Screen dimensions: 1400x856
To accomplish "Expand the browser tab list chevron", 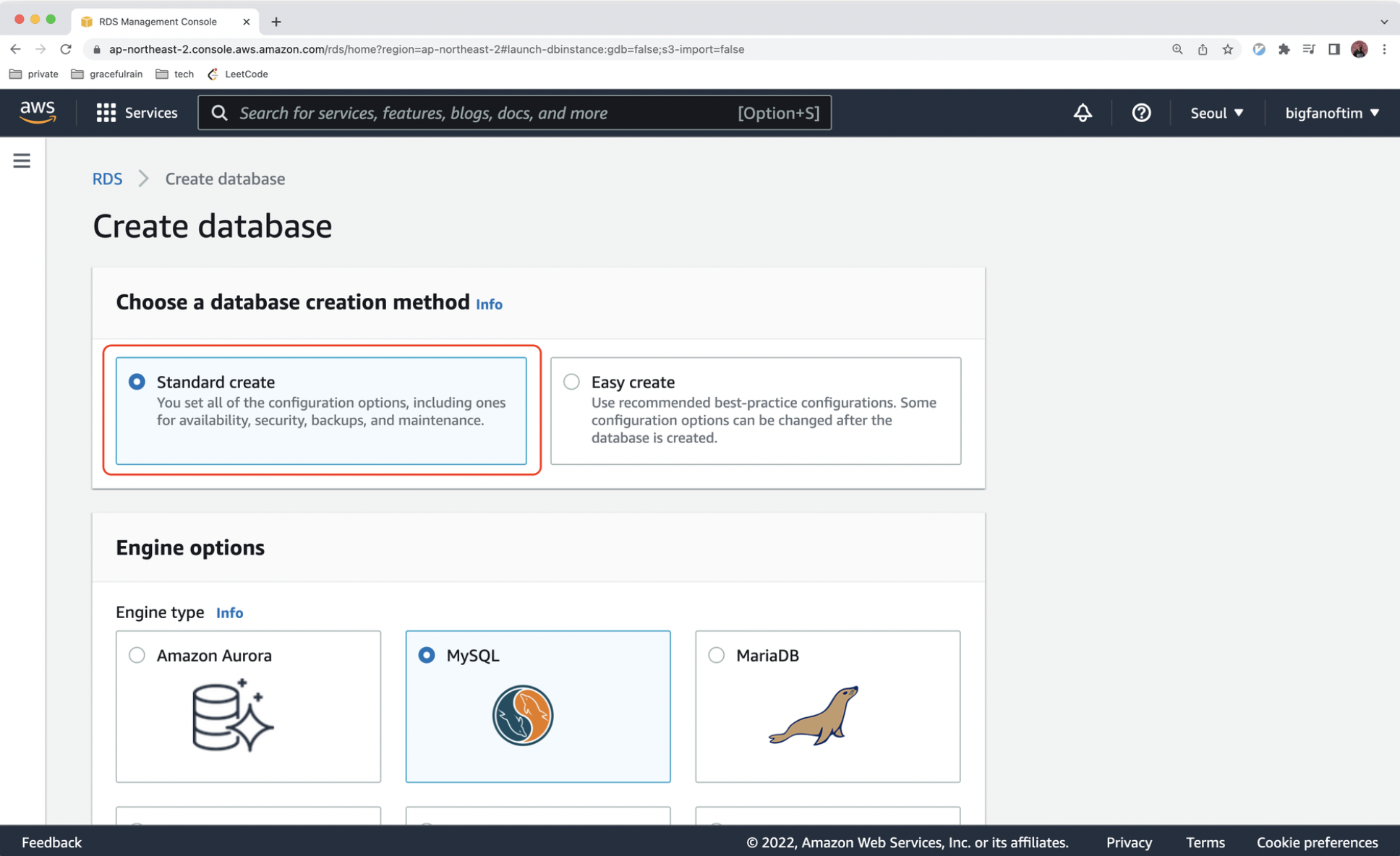I will tap(1383, 22).
